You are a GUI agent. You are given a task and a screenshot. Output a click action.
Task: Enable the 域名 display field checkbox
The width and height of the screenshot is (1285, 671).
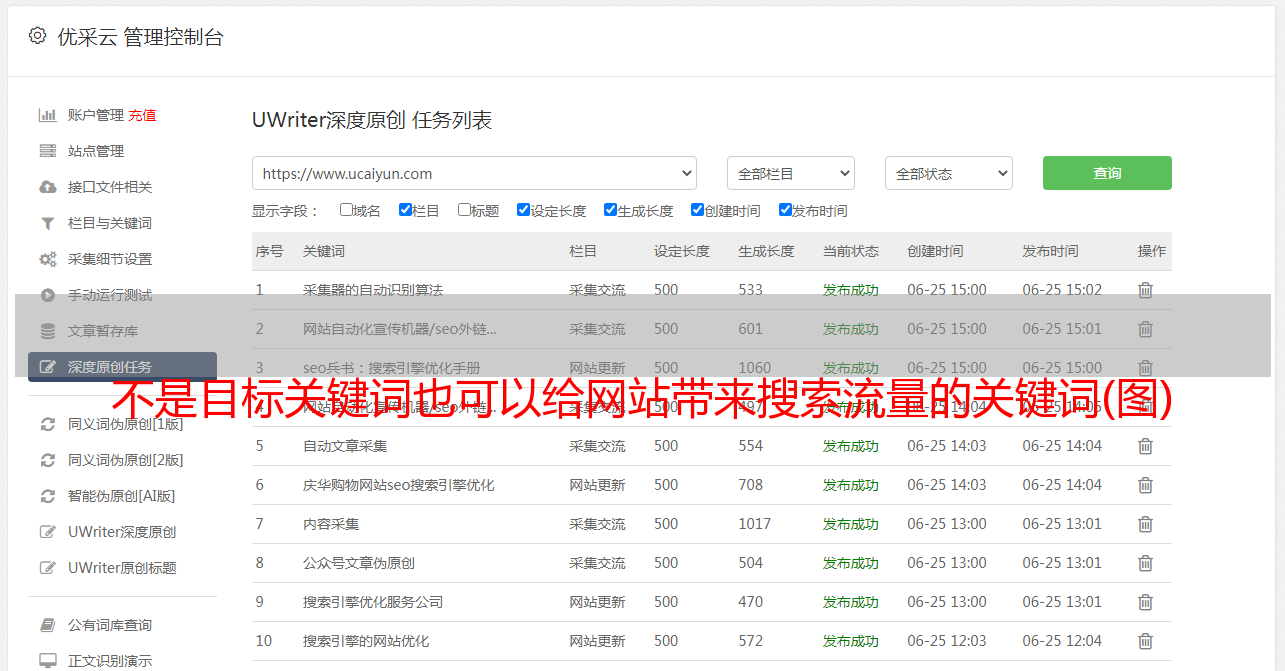346,210
